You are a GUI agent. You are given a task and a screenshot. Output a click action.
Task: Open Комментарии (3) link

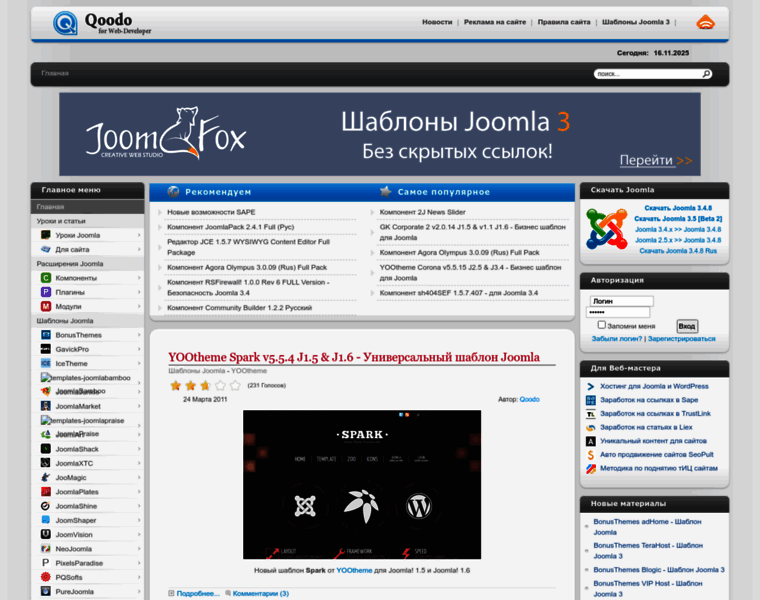[x=260, y=593]
